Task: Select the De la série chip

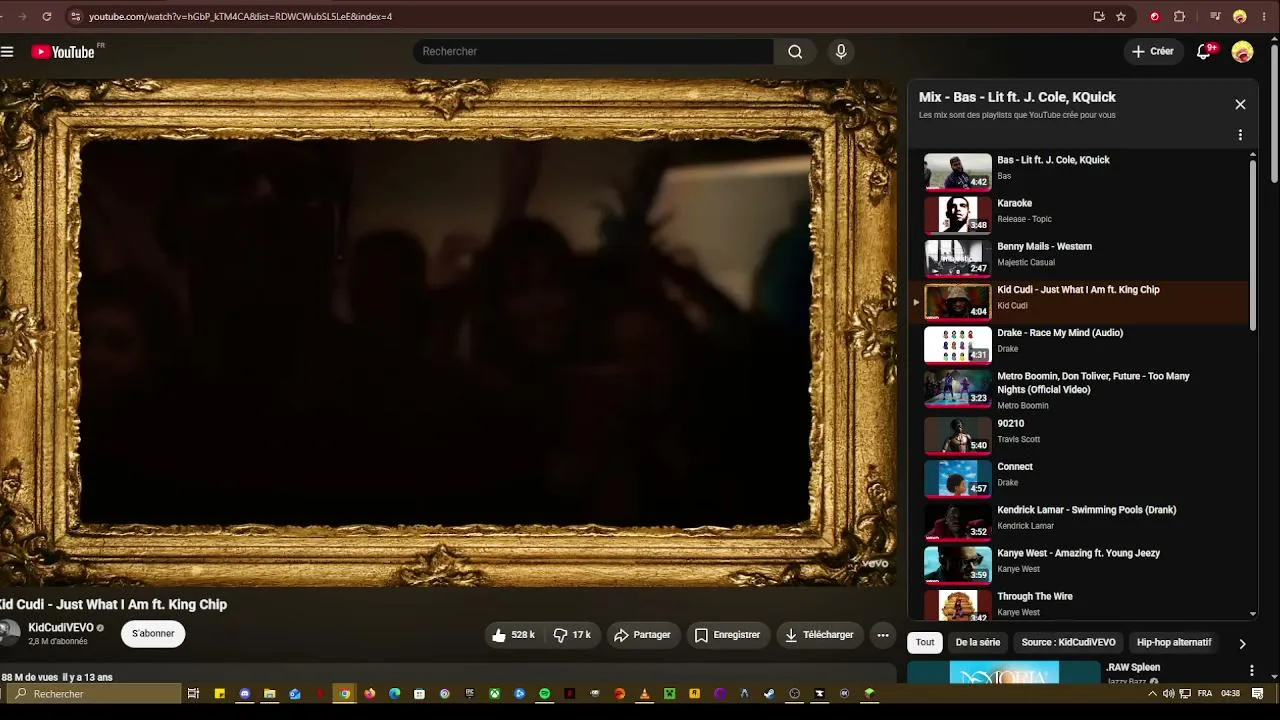Action: coord(978,643)
